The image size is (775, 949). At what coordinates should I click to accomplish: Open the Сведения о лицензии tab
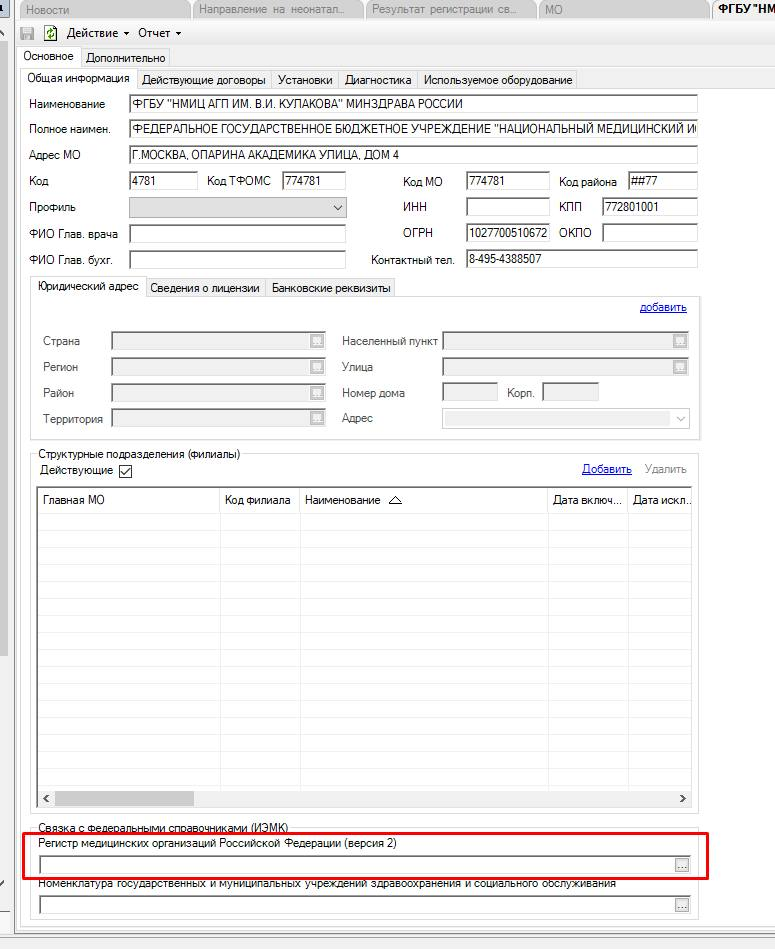(204, 288)
